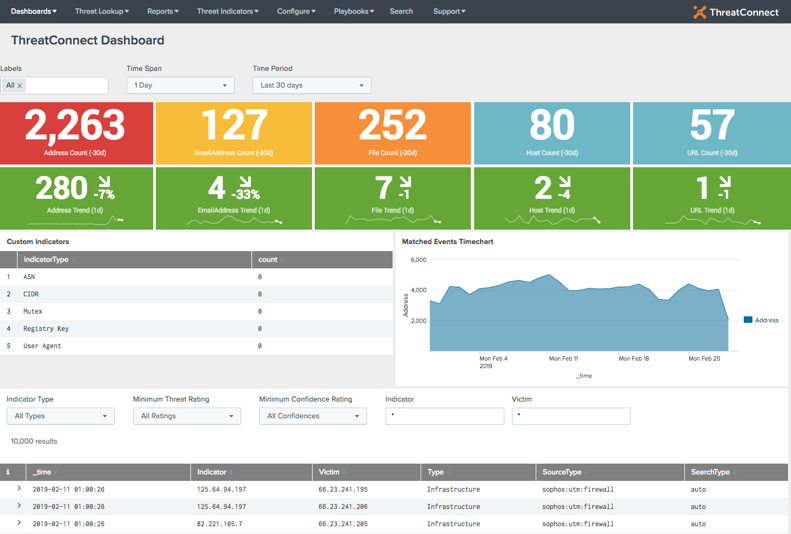Expand the row with victim 66.23.241.206
The height and width of the screenshot is (534, 791).
19,505
